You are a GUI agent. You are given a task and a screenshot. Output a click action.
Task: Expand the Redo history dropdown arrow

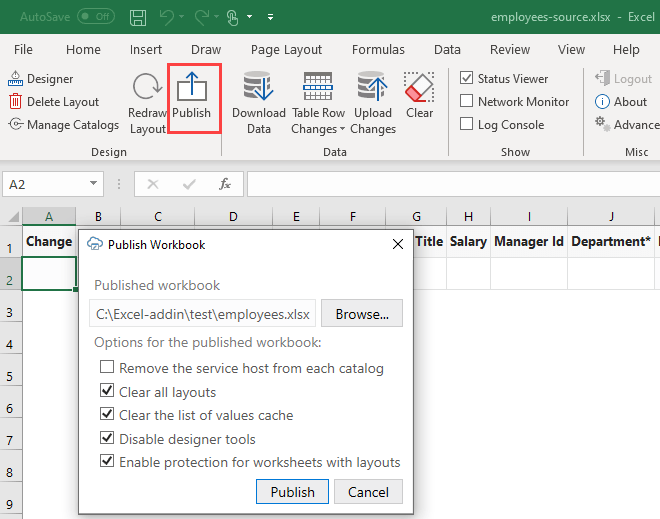[x=216, y=17]
